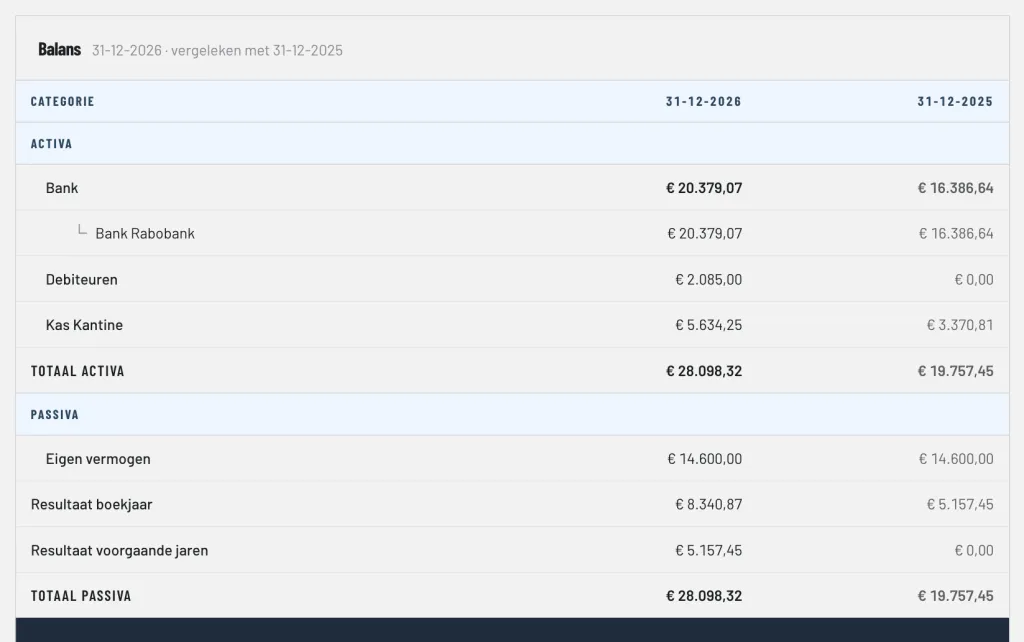This screenshot has height=642, width=1024.
Task: Click the CATEGORIE column header
Action: click(63, 101)
